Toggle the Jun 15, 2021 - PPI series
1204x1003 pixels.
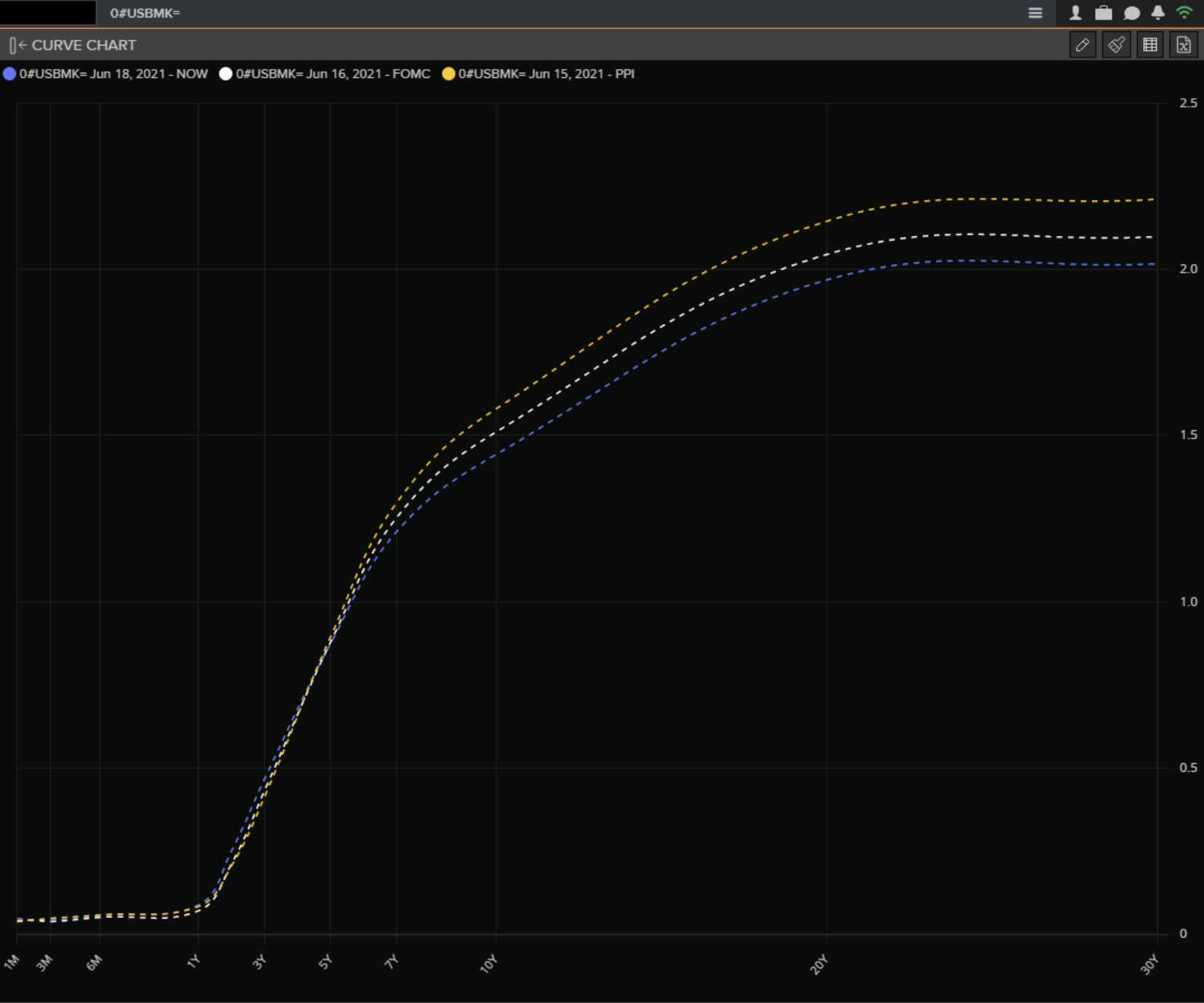546,74
